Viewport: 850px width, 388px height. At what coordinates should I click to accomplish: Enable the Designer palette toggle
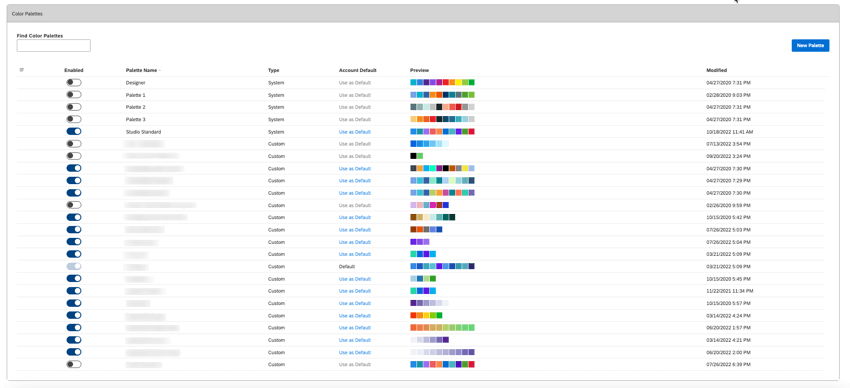click(x=74, y=82)
